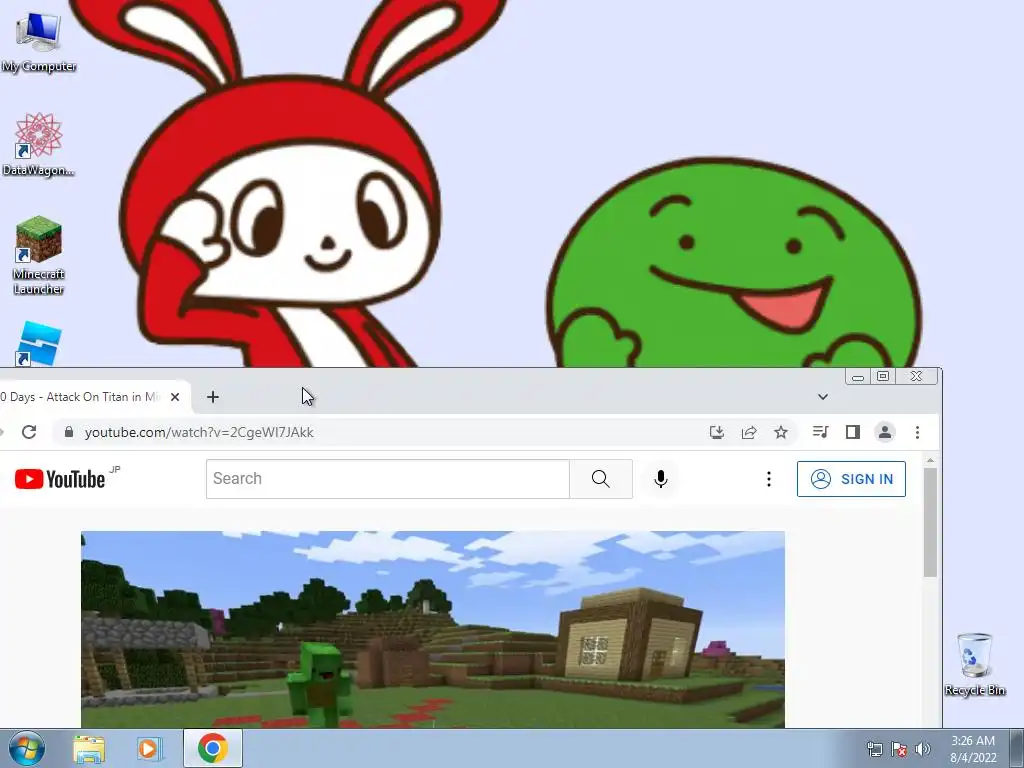Image resolution: width=1024 pixels, height=768 pixels.
Task: Open the Chrome profile avatar
Action: [885, 432]
